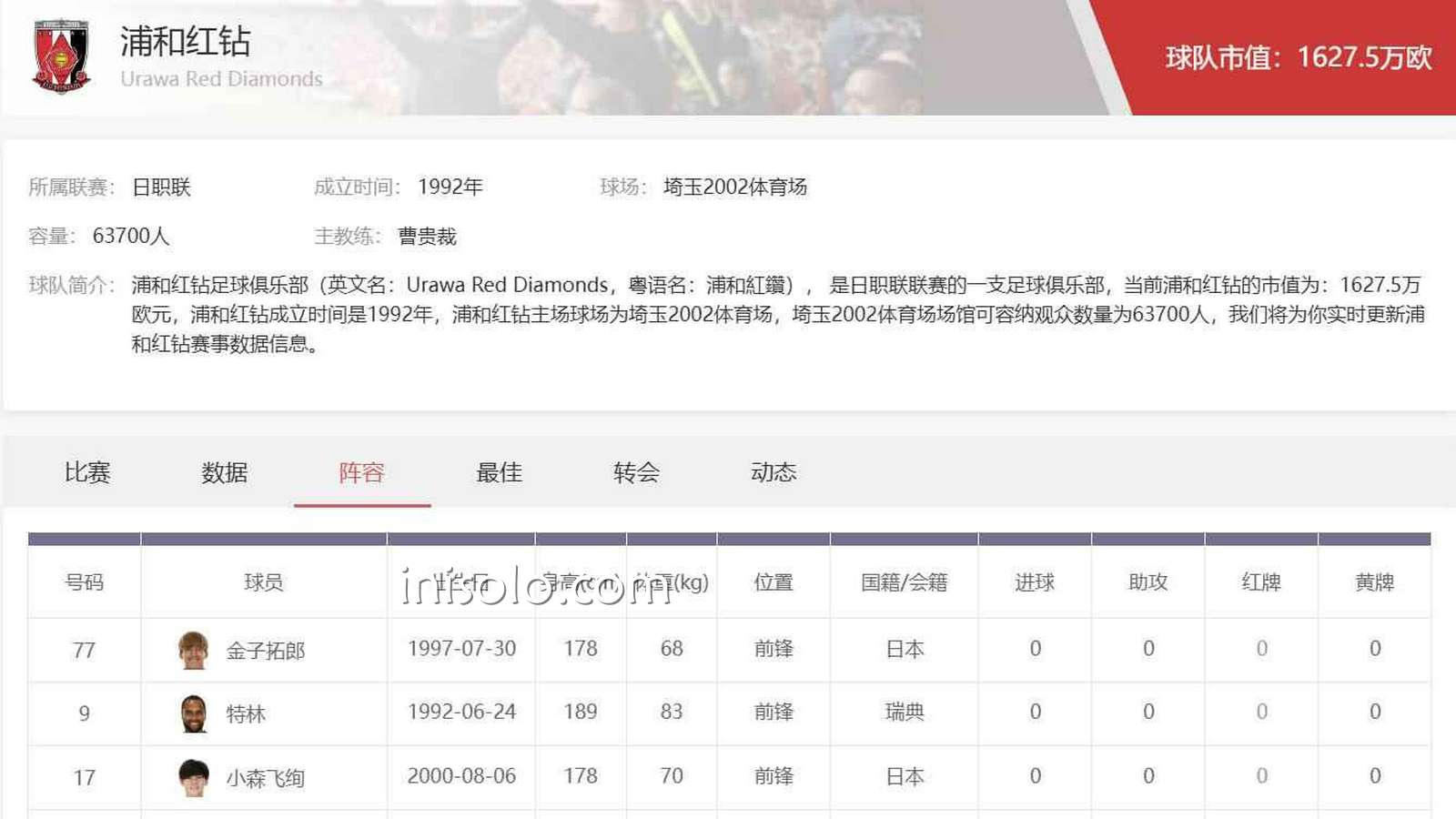Viewport: 1456px width, 819px height.
Task: Open the 最佳 tab
Action: click(500, 472)
